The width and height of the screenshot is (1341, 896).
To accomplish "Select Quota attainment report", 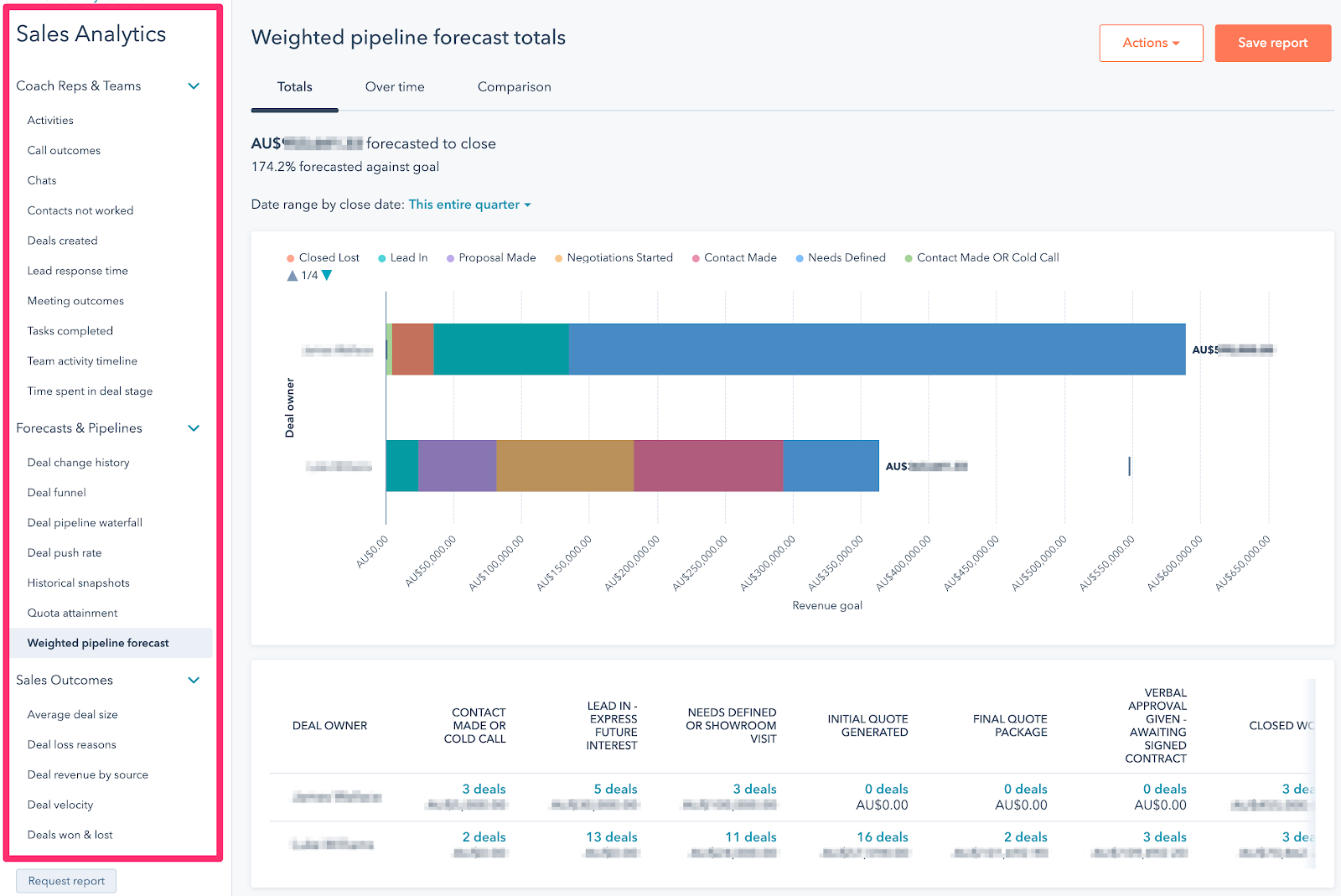I will click(73, 613).
